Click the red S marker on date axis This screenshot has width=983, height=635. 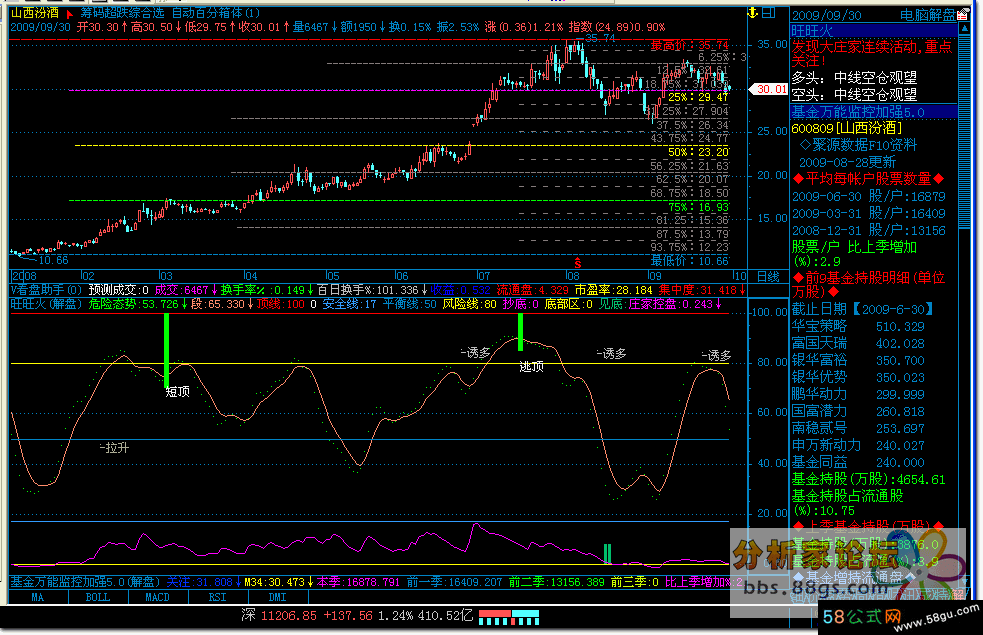pos(577,263)
